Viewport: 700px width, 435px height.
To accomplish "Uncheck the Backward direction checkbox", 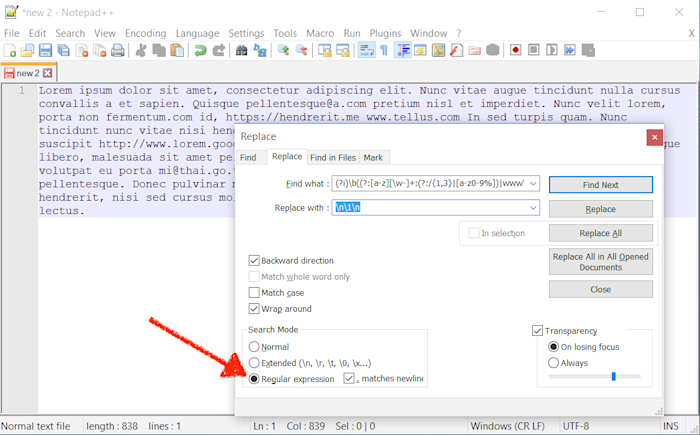I will 254,260.
